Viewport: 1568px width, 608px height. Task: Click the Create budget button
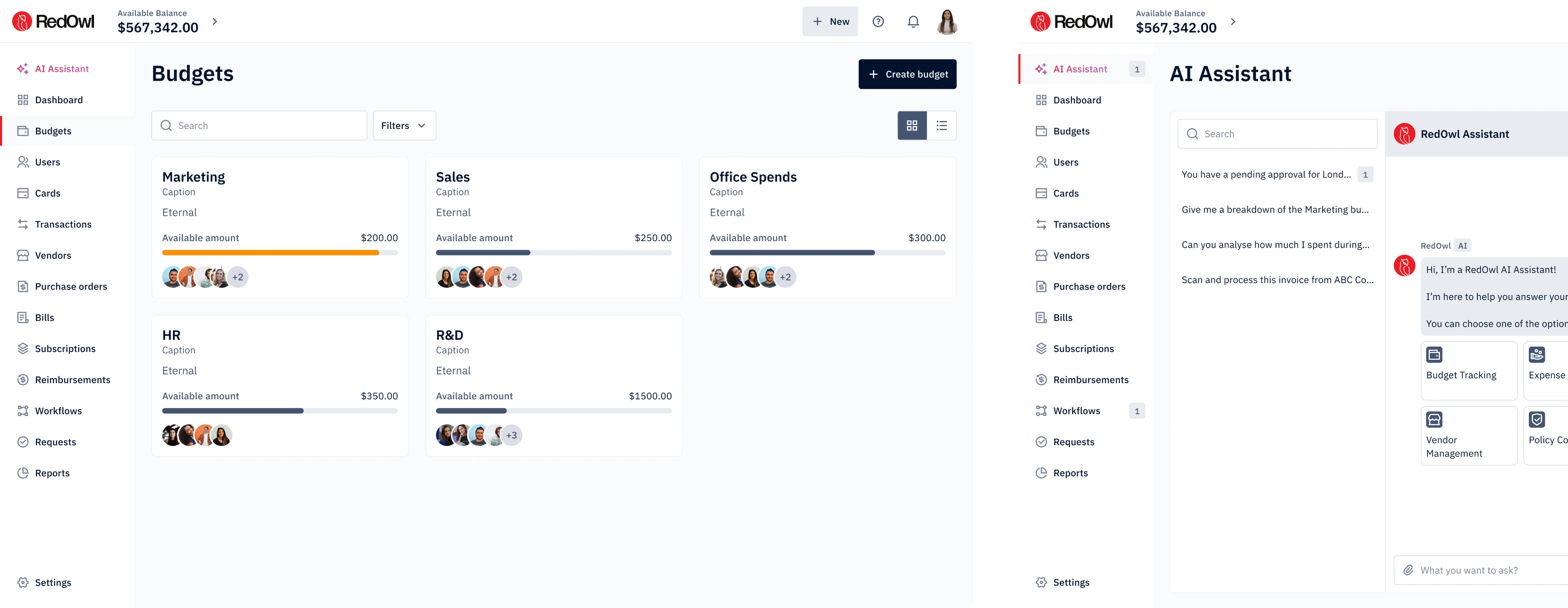pos(907,74)
